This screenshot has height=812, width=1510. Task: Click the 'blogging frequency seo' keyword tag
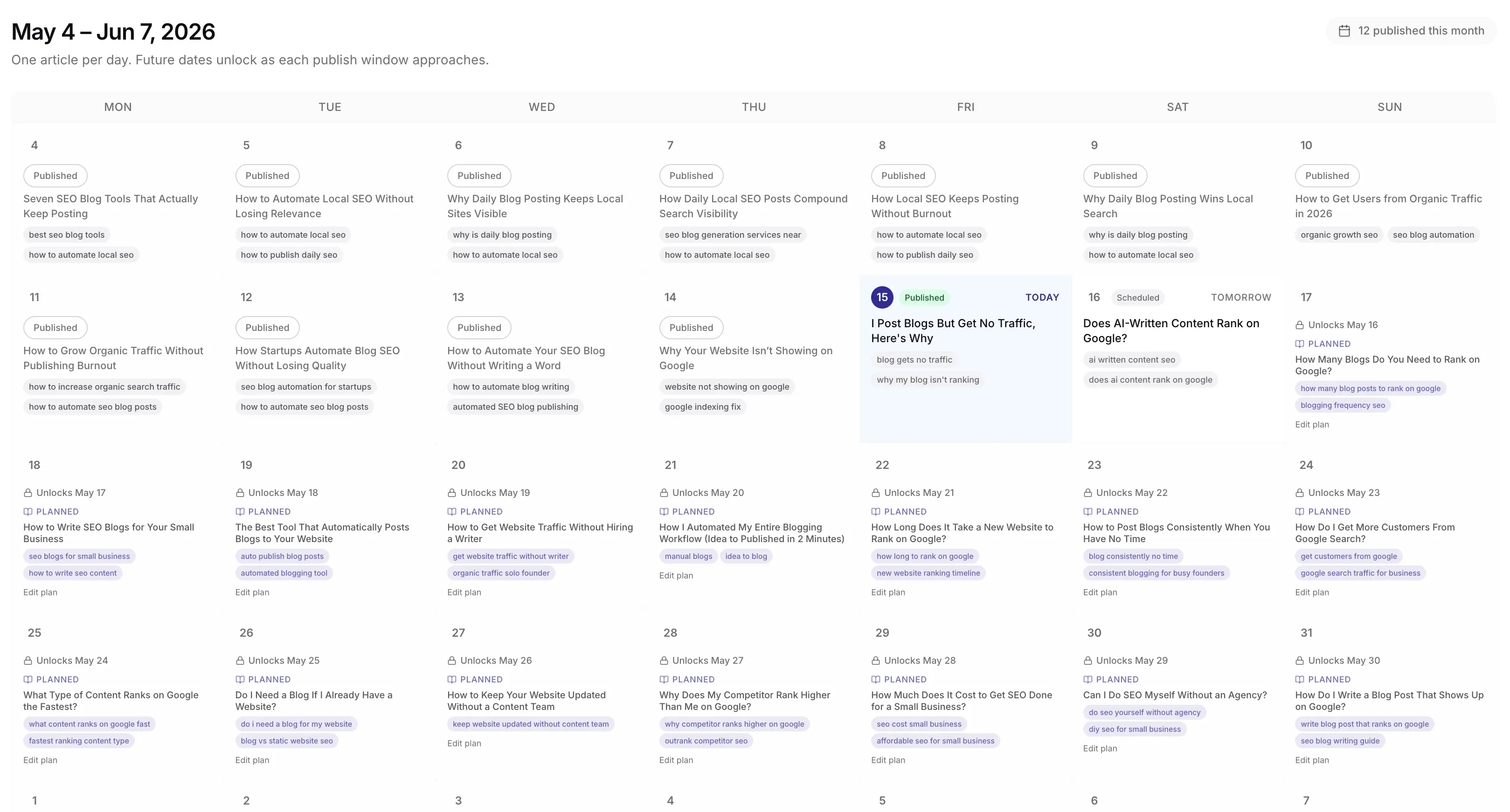click(x=1343, y=406)
